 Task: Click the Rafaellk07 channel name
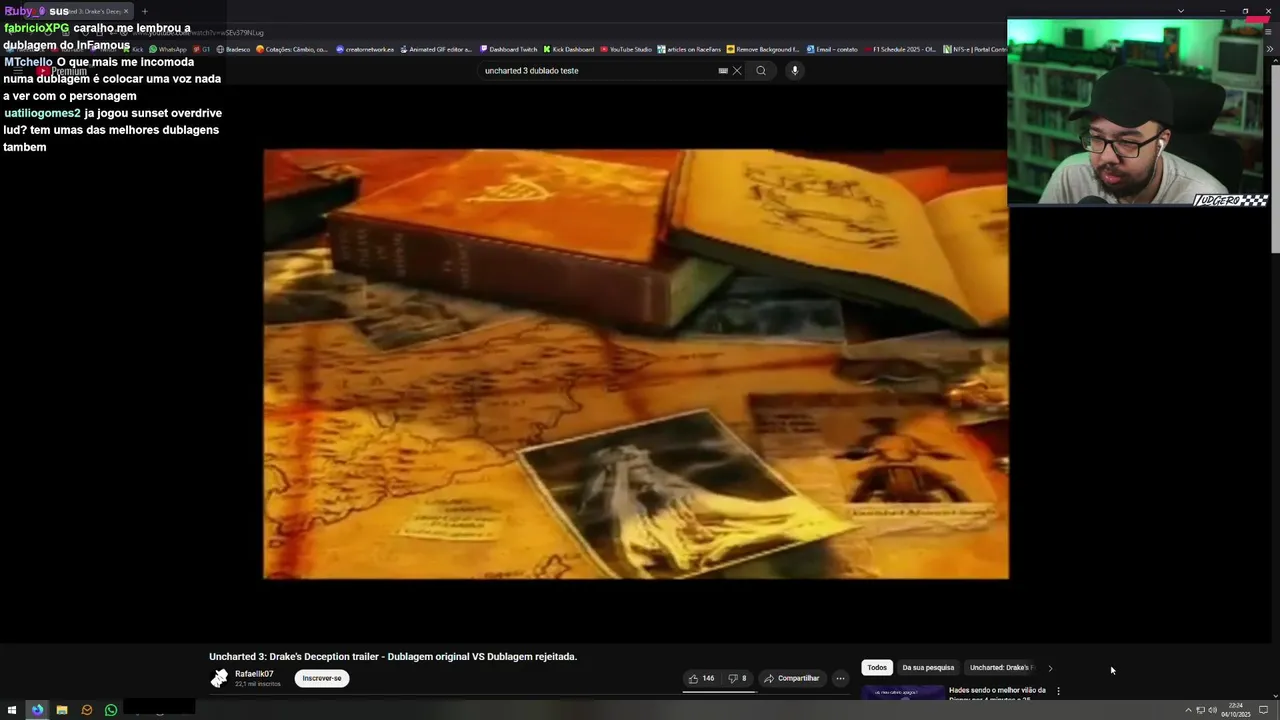[254, 674]
